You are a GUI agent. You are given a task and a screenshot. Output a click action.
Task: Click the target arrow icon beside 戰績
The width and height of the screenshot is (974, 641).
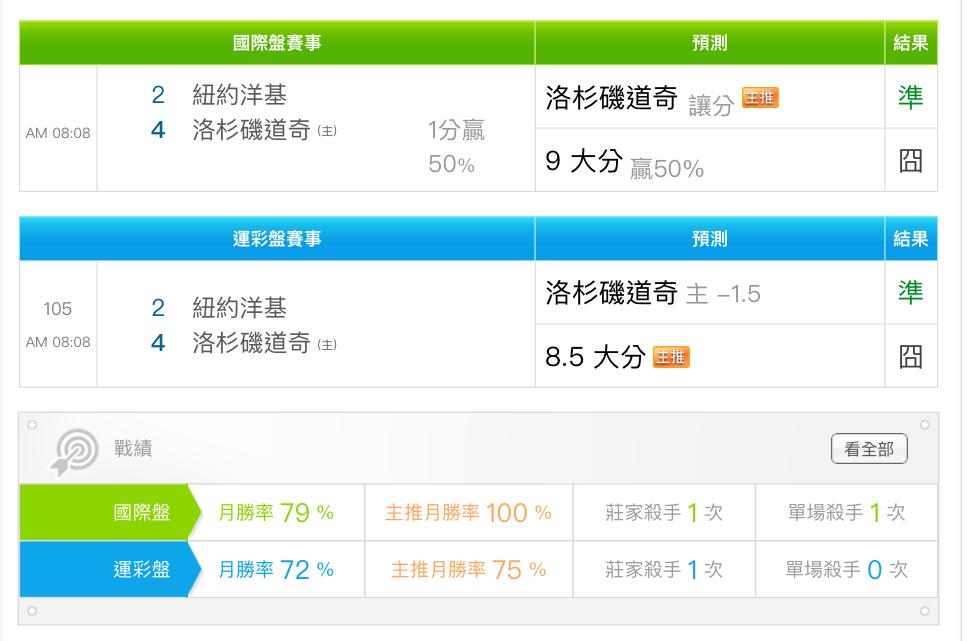75,452
